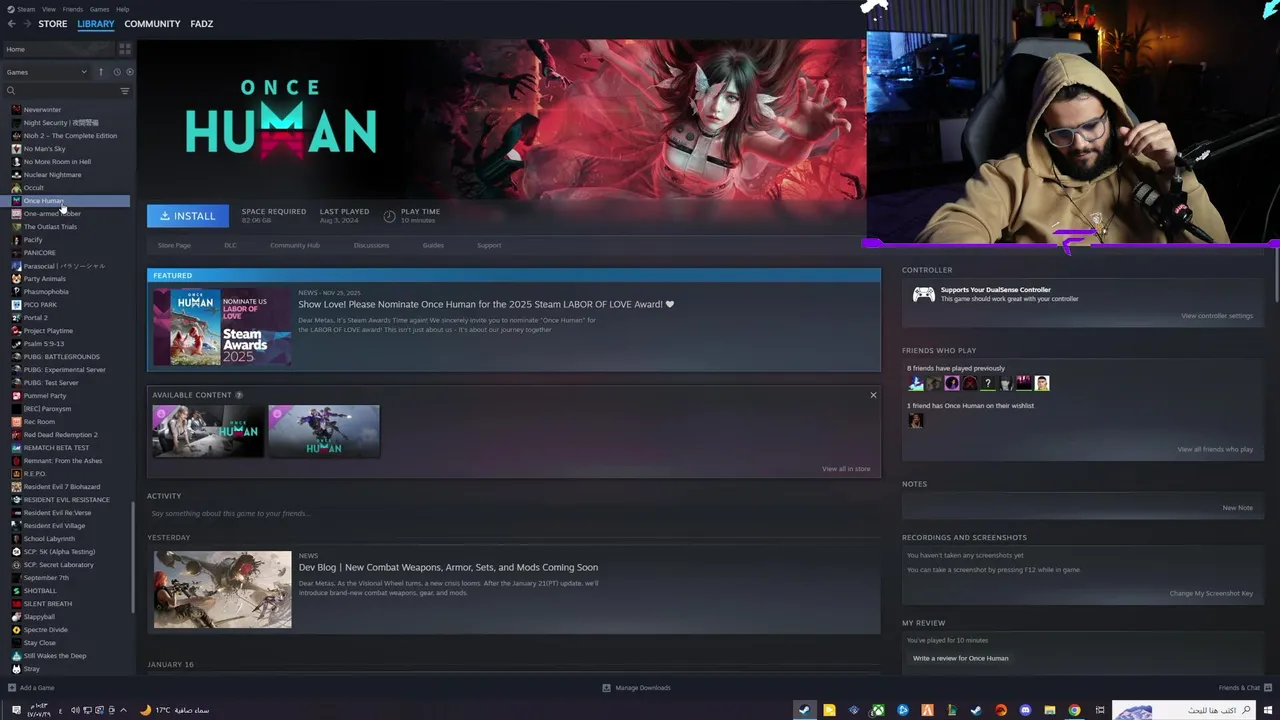This screenshot has height=720, width=1280.
Task: Open the Home library button
Action: point(58,49)
